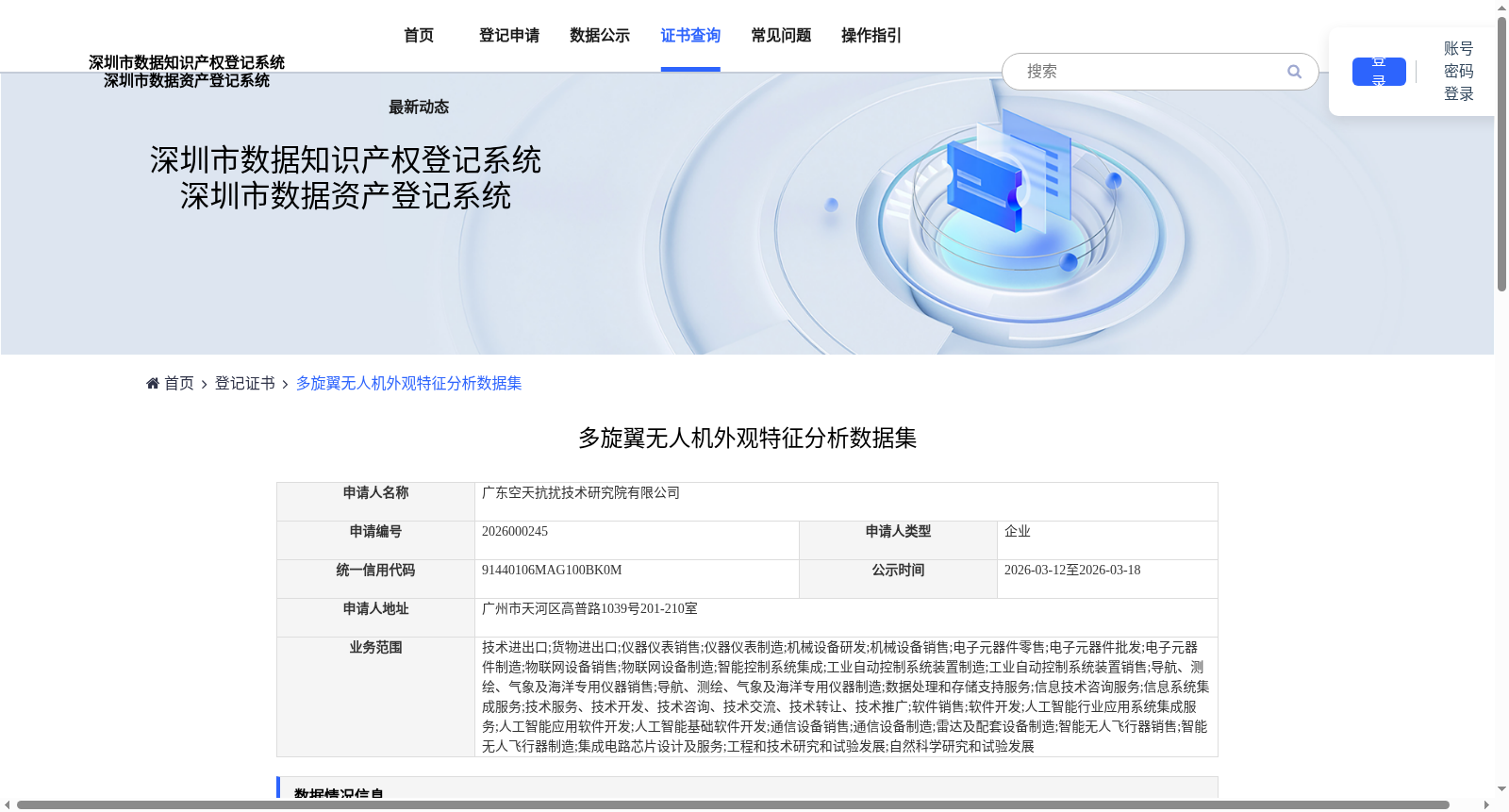This screenshot has width=1509, height=812.
Task: Click the 业务范围 label cell
Action: [375, 697]
